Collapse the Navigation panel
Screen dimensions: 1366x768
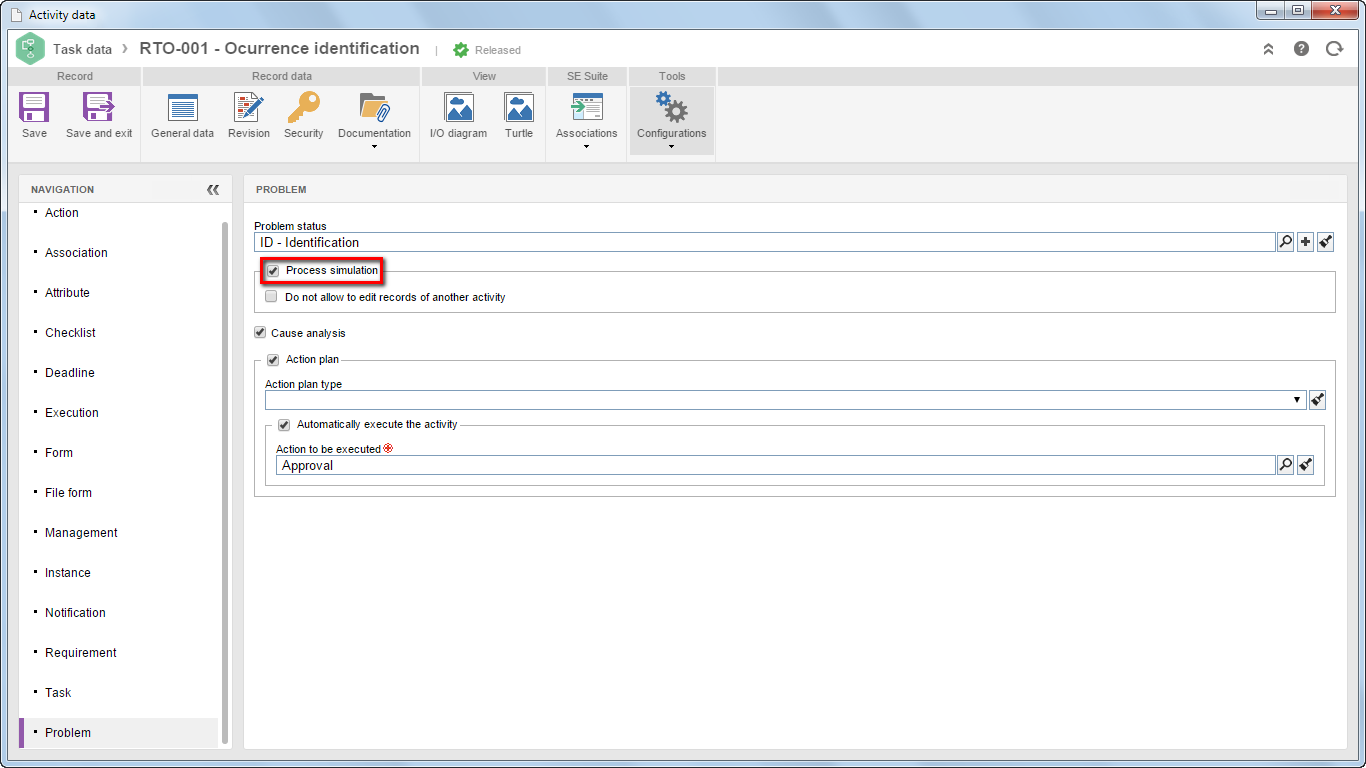pos(213,189)
